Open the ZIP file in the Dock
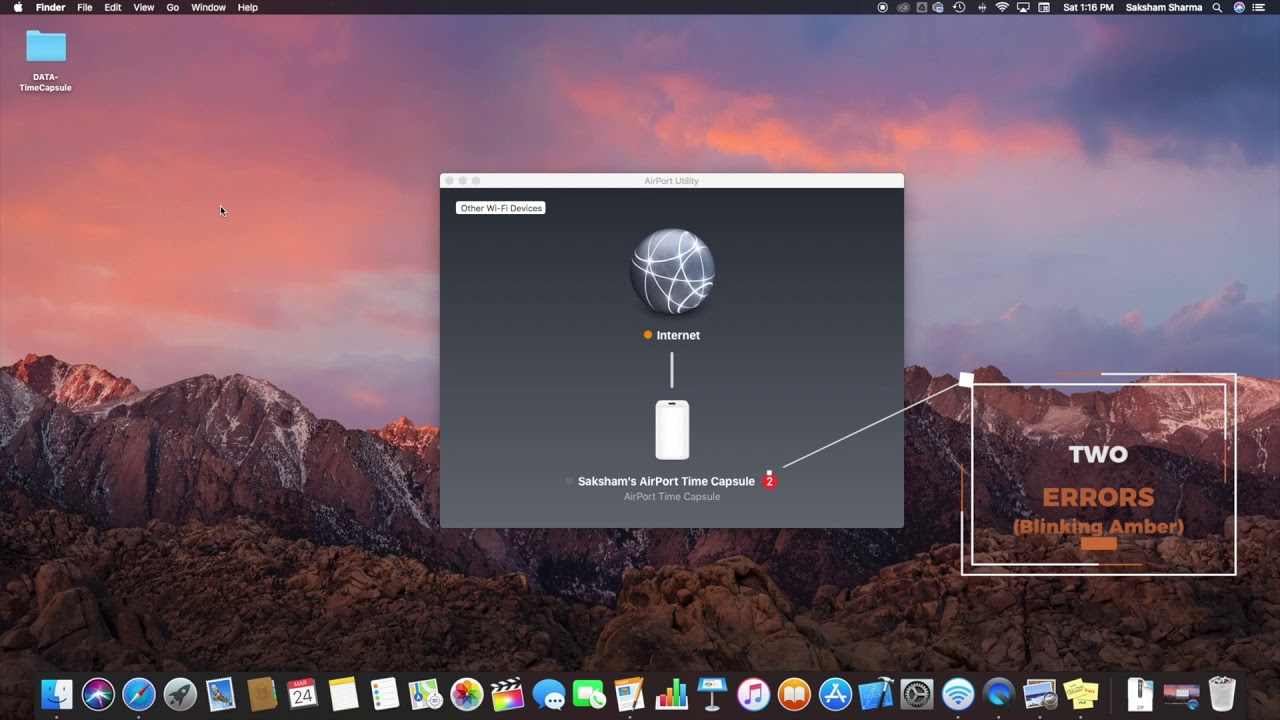The image size is (1280, 720). 1140,694
